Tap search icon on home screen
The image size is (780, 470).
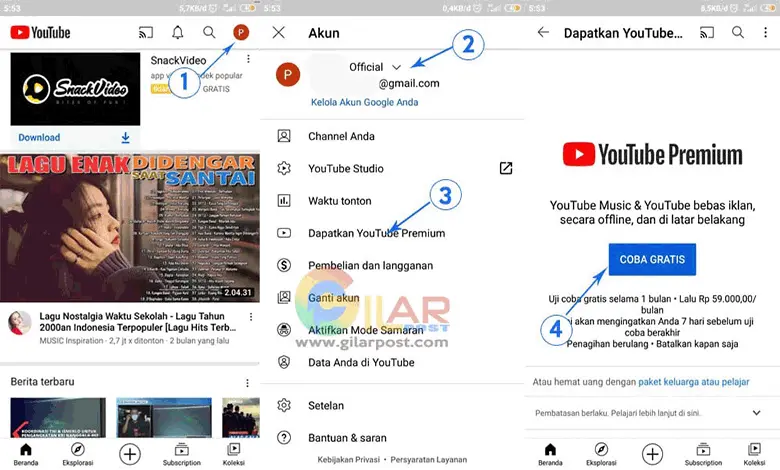click(x=209, y=33)
